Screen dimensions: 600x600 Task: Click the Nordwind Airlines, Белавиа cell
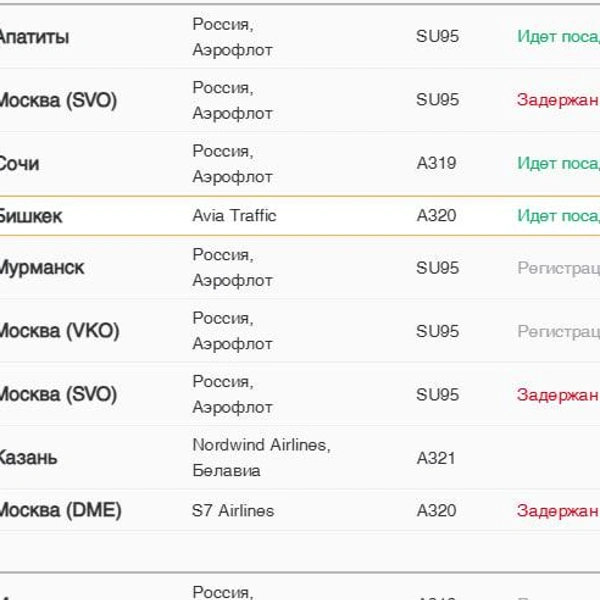261,457
